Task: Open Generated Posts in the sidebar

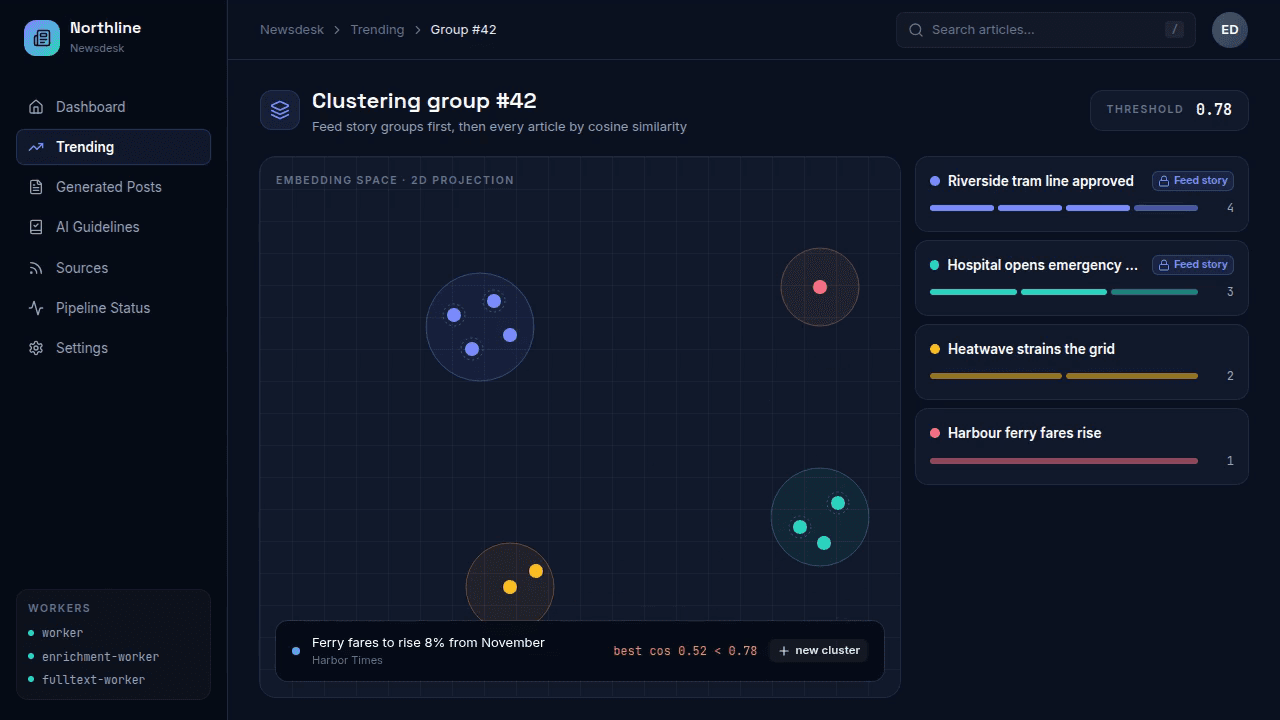Action: tap(113, 187)
